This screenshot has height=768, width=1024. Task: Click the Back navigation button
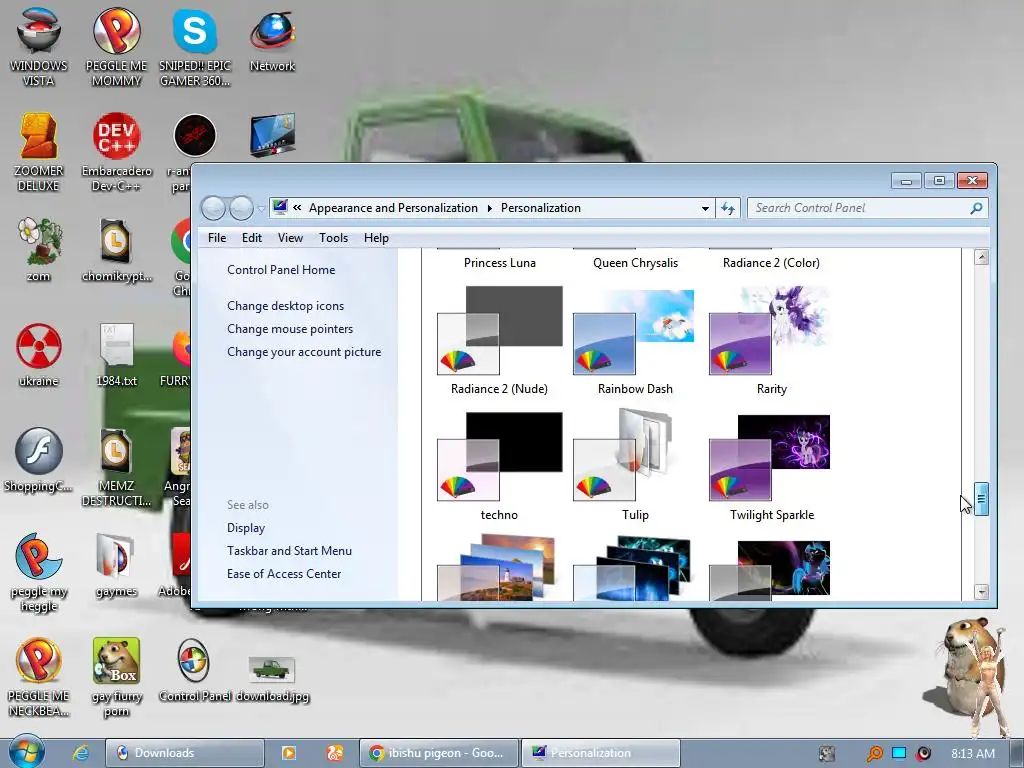(213, 208)
